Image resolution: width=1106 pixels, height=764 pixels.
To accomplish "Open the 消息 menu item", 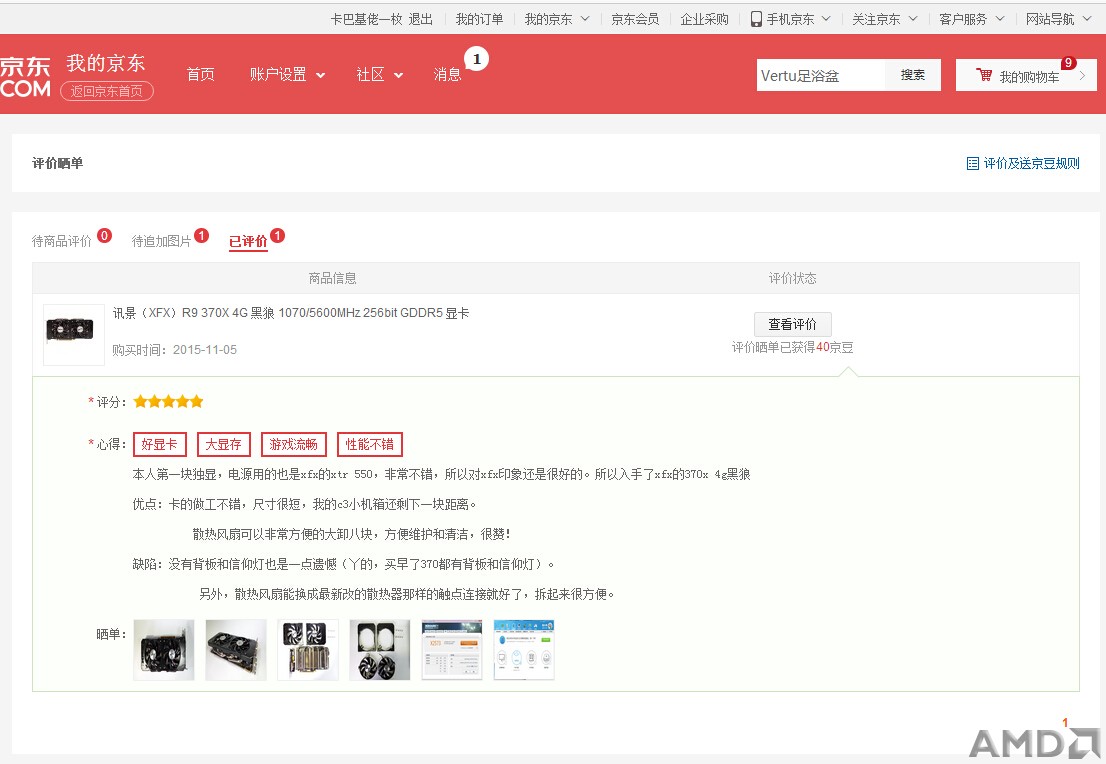I will (447, 75).
